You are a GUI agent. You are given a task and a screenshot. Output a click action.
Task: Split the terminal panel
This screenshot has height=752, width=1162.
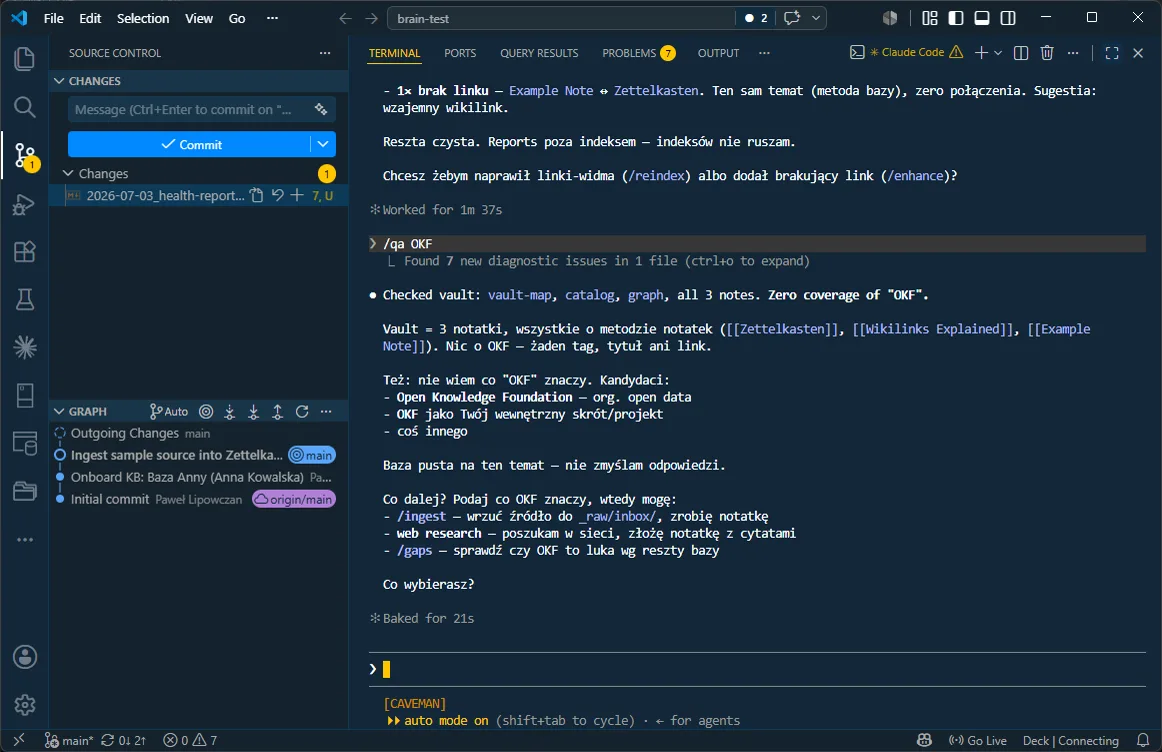pos(1020,53)
